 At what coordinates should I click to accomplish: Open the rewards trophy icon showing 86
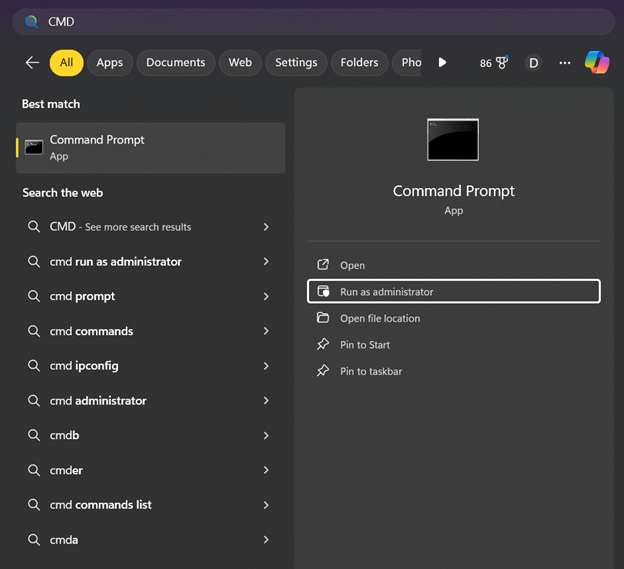coord(494,63)
